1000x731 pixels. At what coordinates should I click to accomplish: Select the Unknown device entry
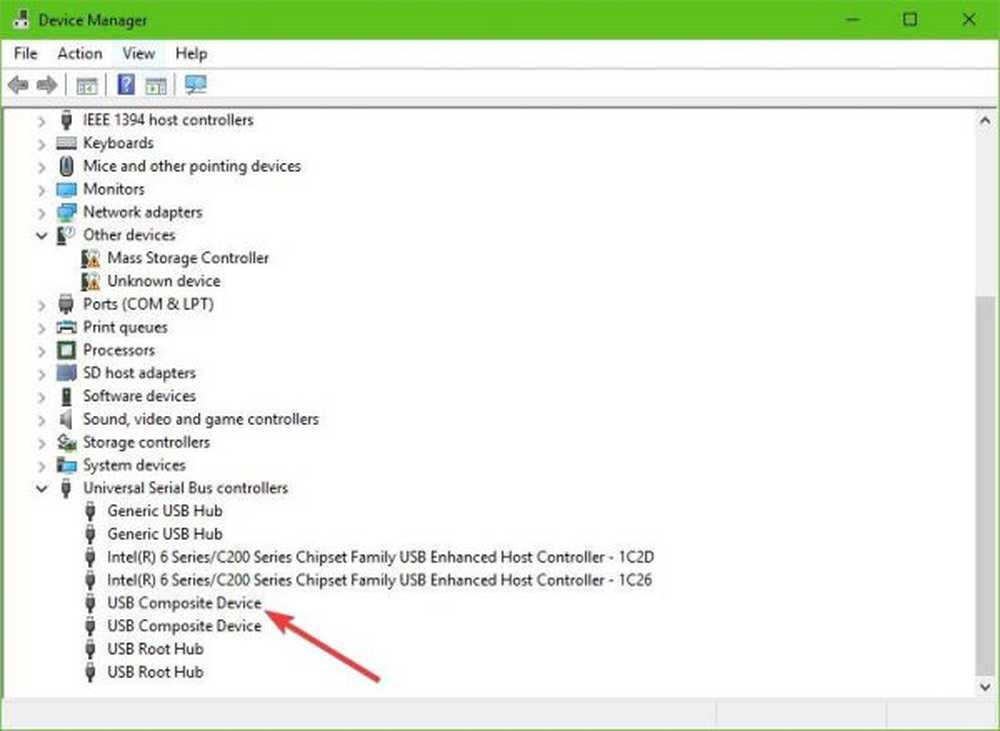pyautogui.click(x=163, y=281)
